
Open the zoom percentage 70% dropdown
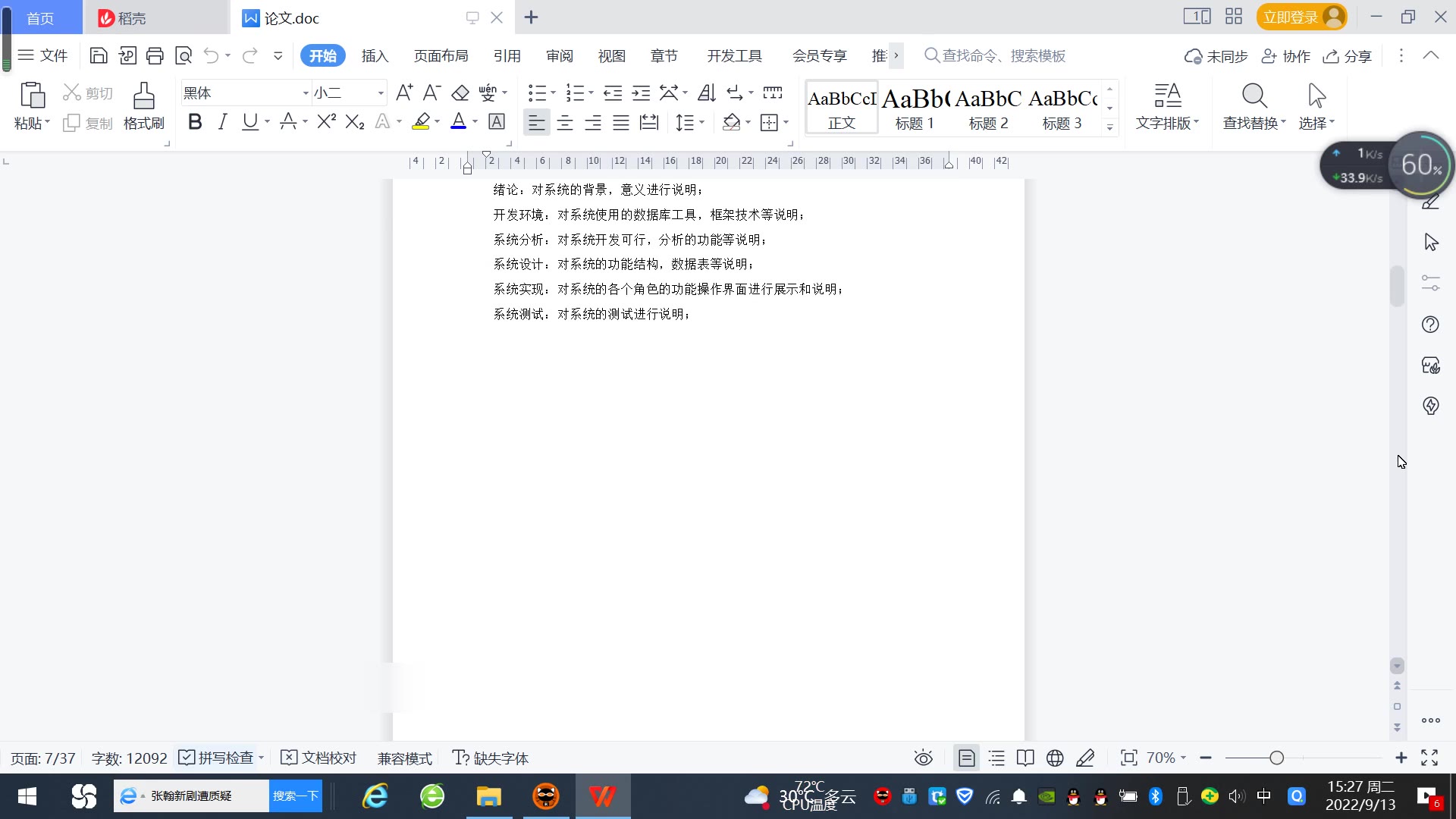click(1166, 758)
